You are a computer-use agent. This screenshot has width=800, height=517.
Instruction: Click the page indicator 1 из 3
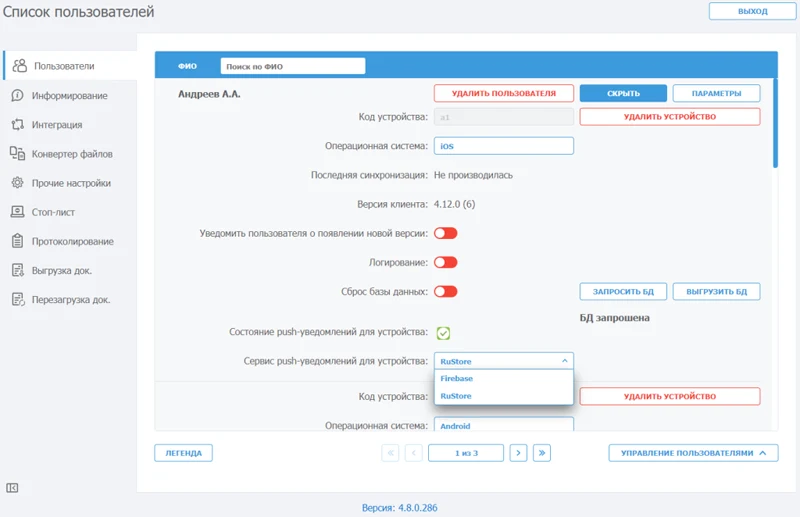(x=466, y=453)
